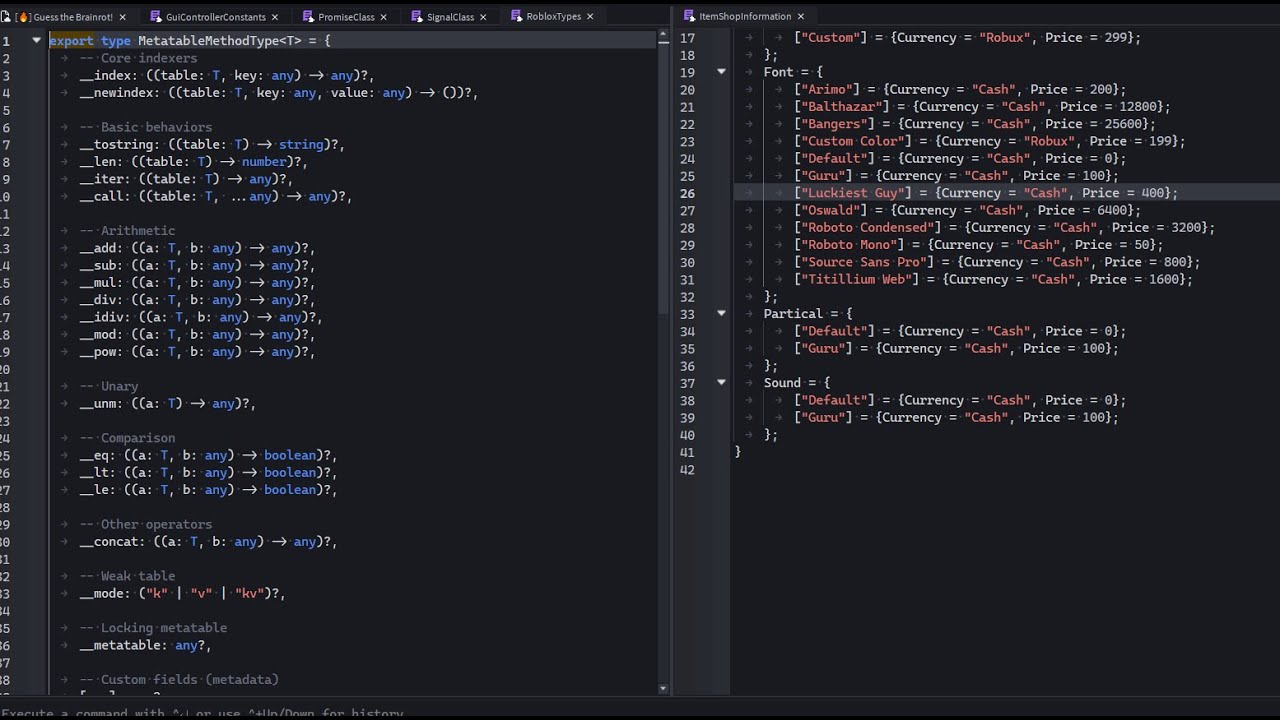
Task: Click the left editor scroll-down arrow
Action: coord(663,688)
